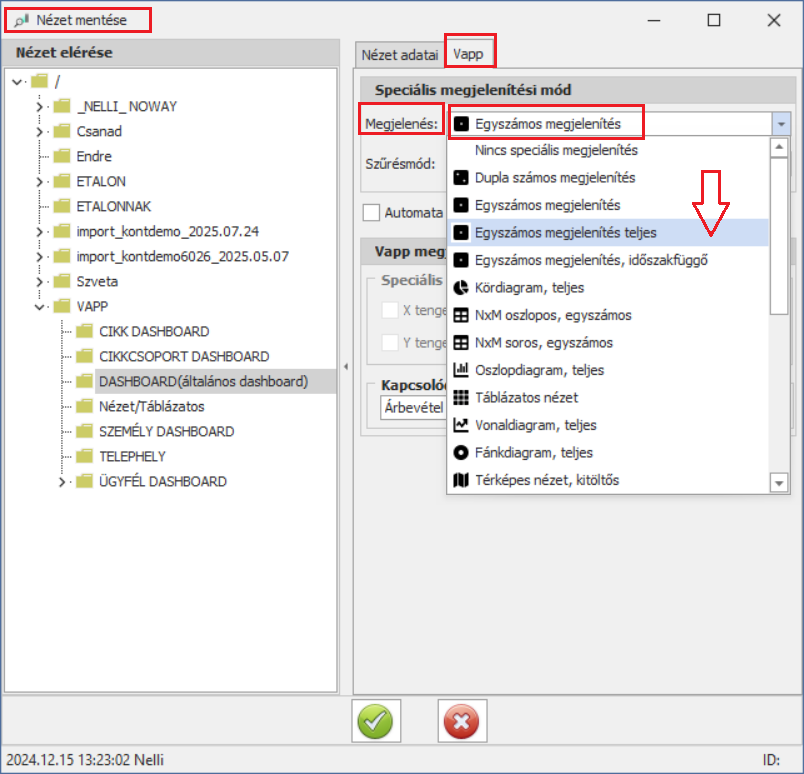
Task: Switch to the Nézet adatai tab
Action: click(x=400, y=54)
